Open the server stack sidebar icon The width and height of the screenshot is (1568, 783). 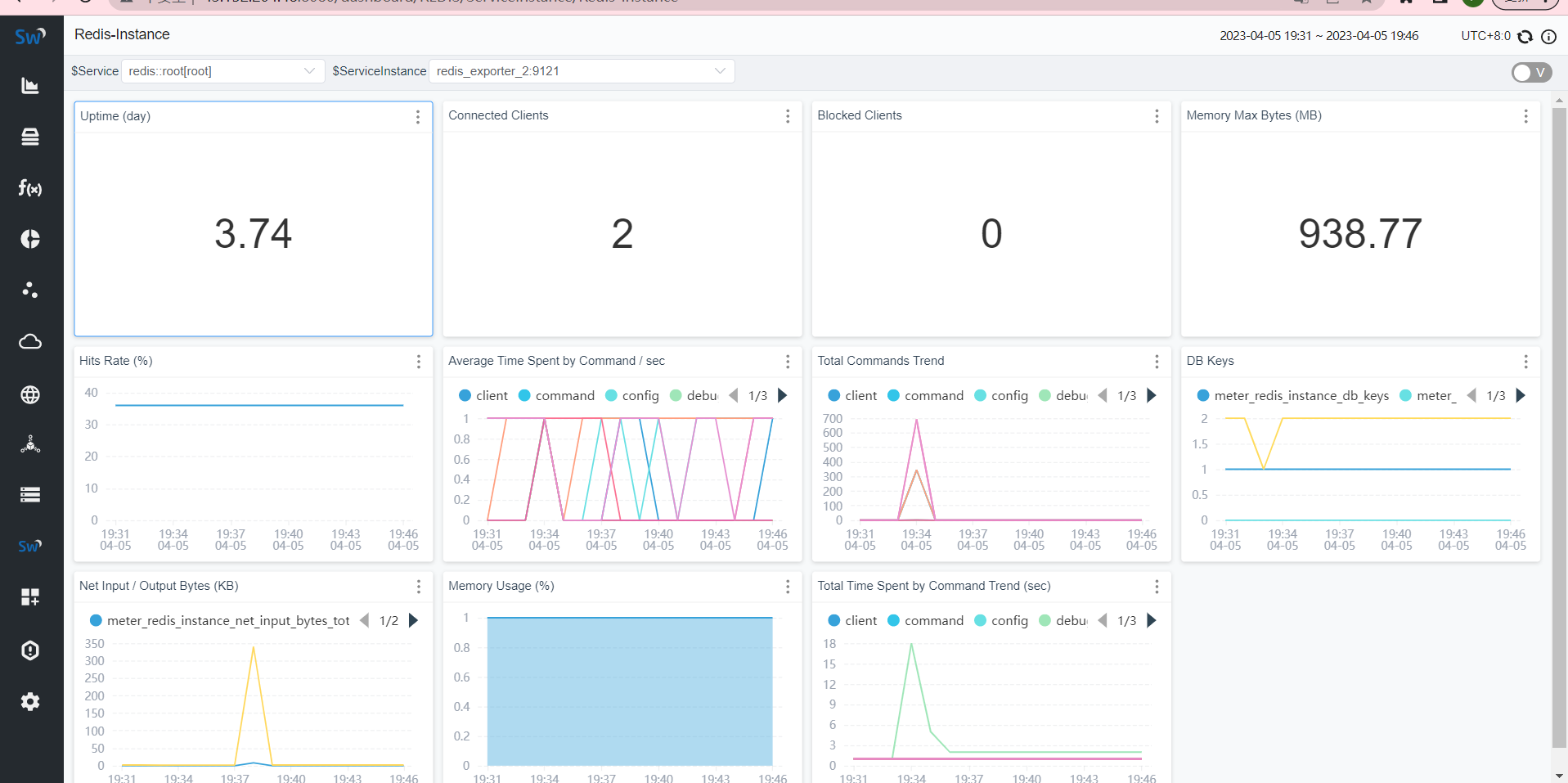[30, 495]
